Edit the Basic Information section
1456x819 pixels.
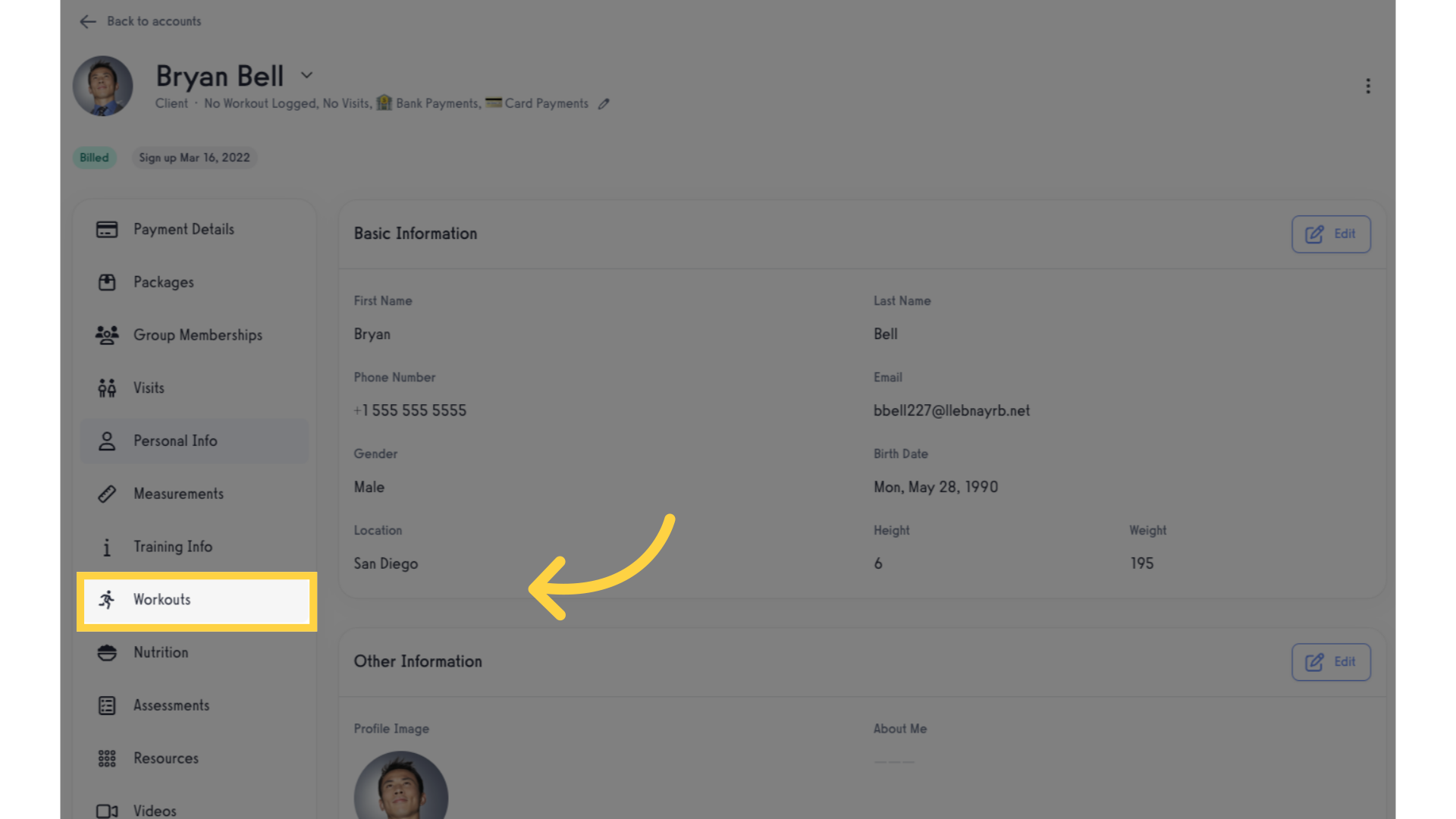(1331, 234)
